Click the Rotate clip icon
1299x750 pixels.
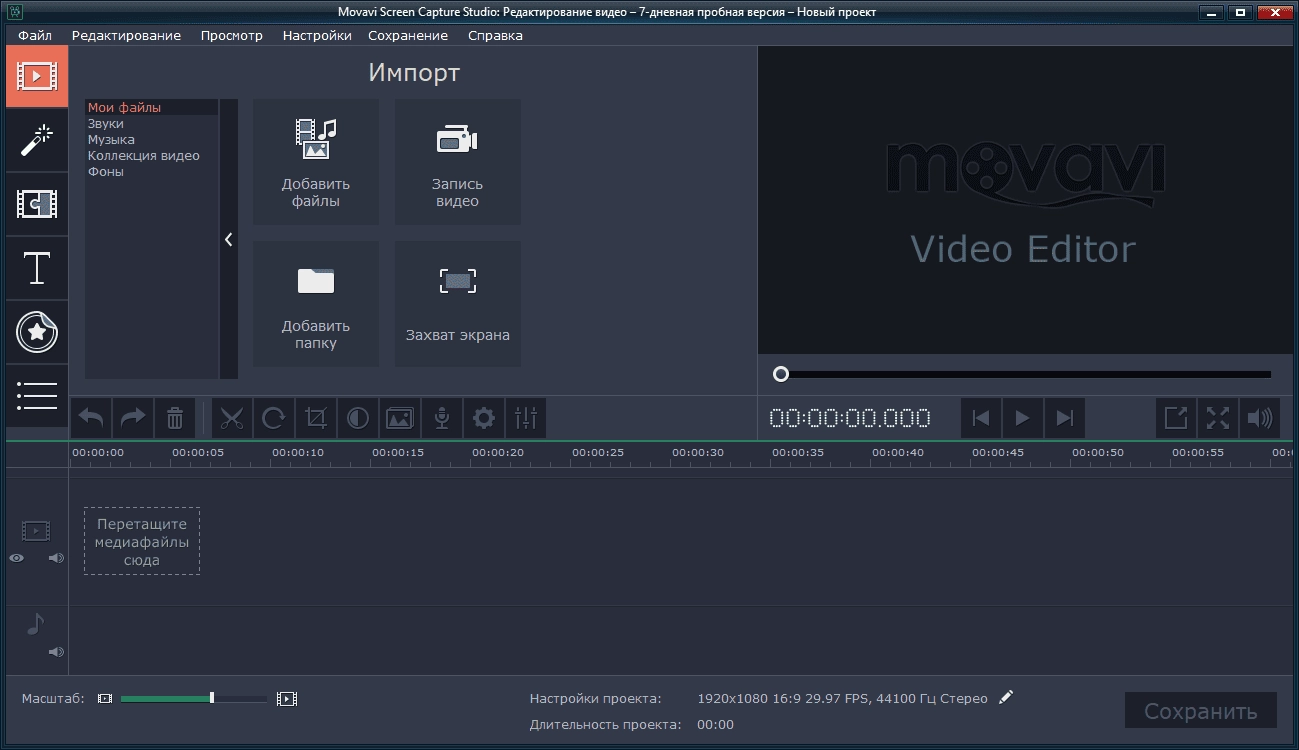tap(274, 418)
